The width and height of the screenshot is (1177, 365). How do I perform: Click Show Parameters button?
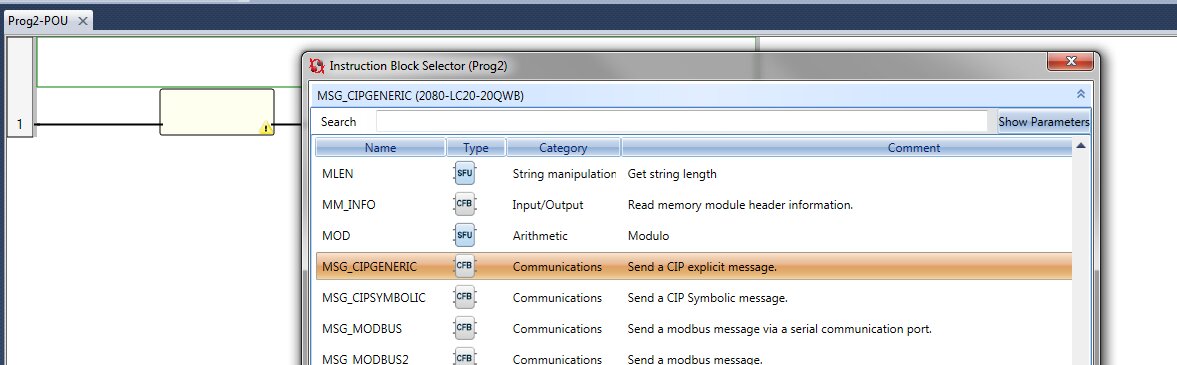[x=1043, y=122]
